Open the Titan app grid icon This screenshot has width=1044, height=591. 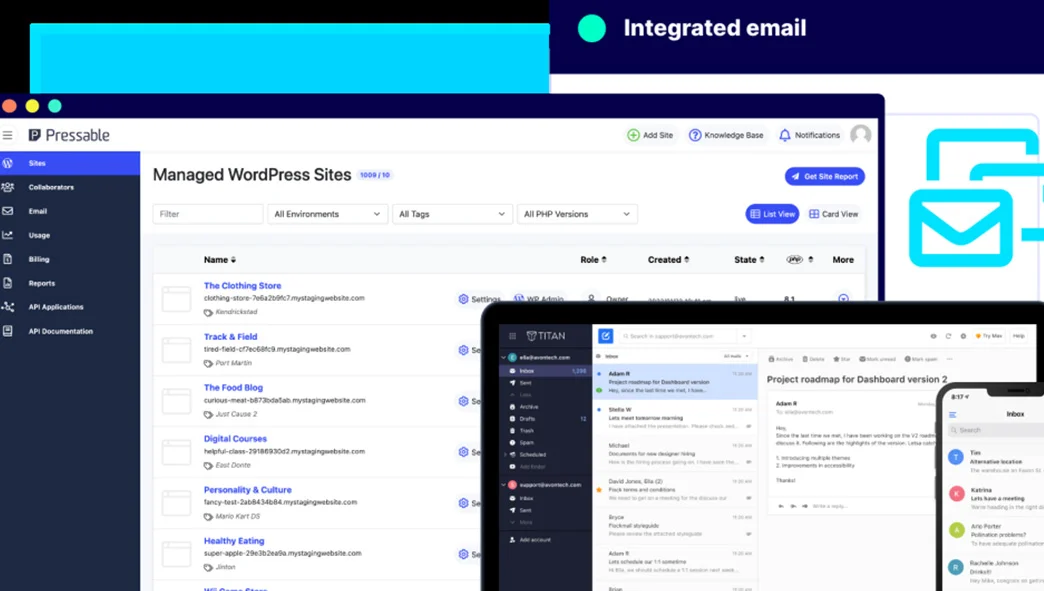tap(512, 336)
